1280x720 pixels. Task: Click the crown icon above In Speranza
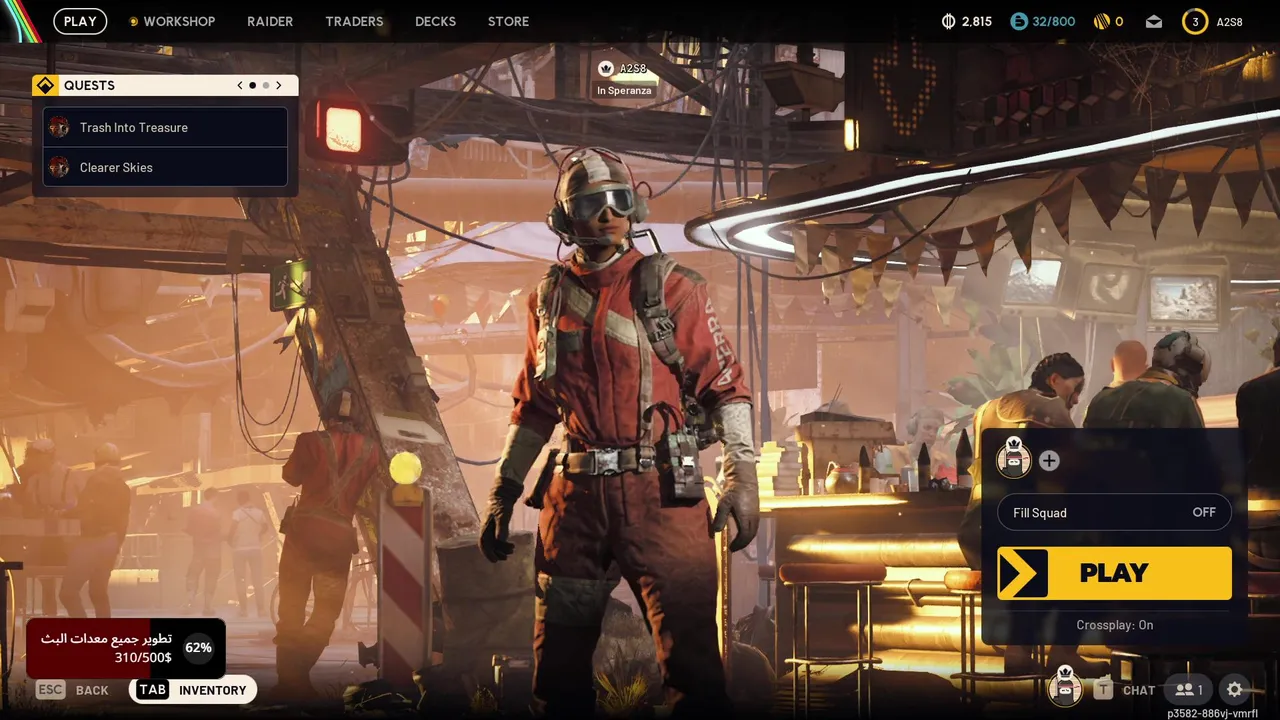pos(605,68)
